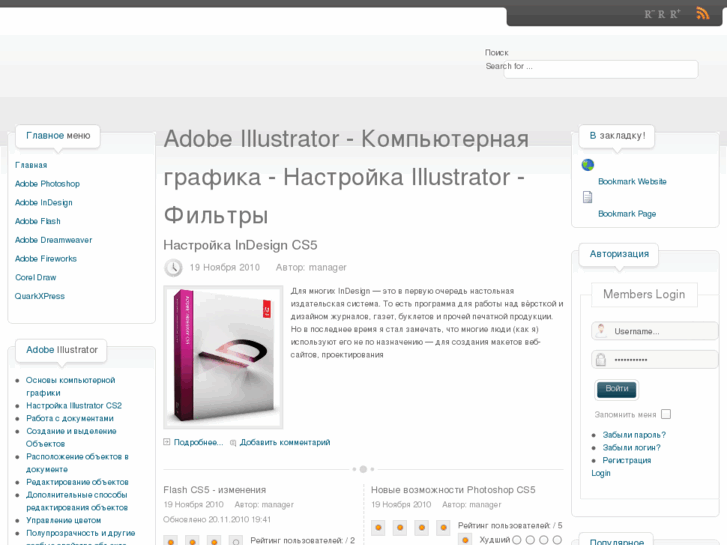Reset font size with middle R icon
Image resolution: width=727 pixels, height=545 pixels.
[661, 14]
